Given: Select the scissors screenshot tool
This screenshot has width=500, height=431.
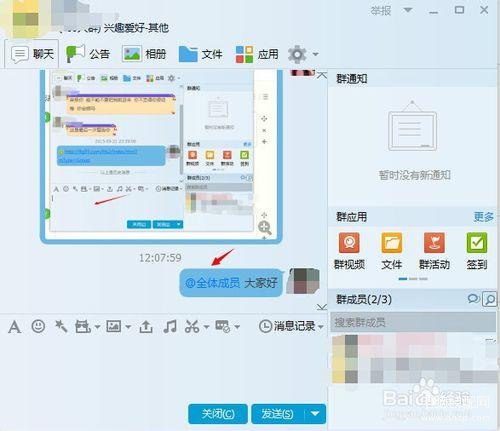Looking at the screenshot, I should pos(192,326).
